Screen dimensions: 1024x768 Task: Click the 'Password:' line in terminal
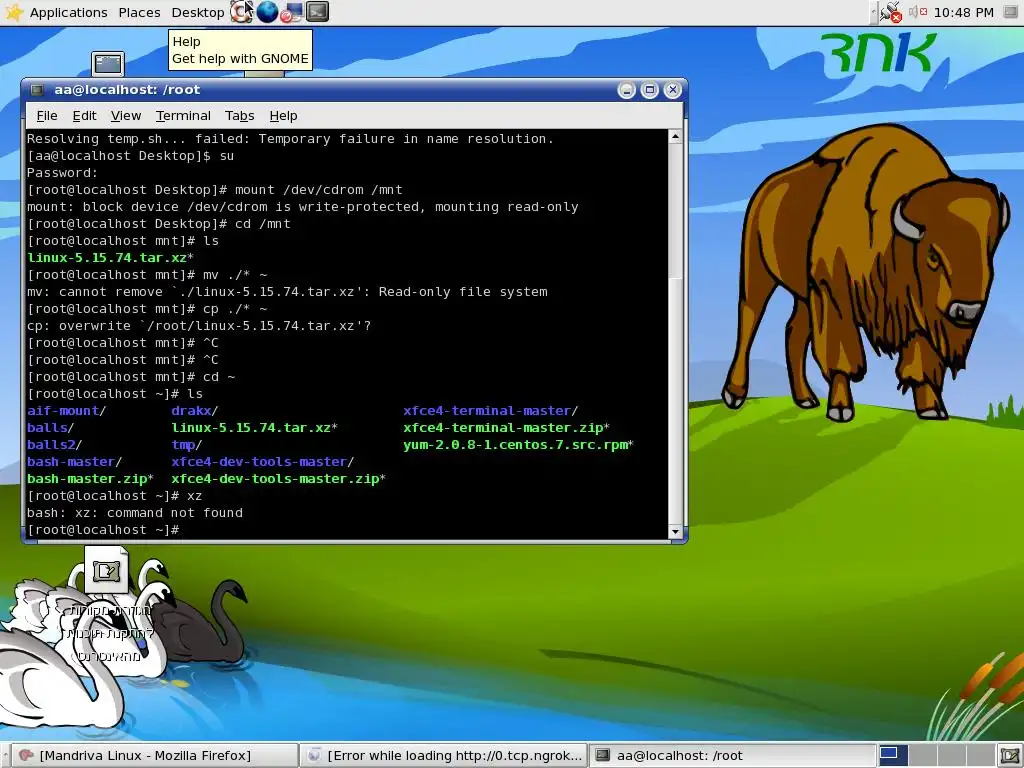[62, 173]
